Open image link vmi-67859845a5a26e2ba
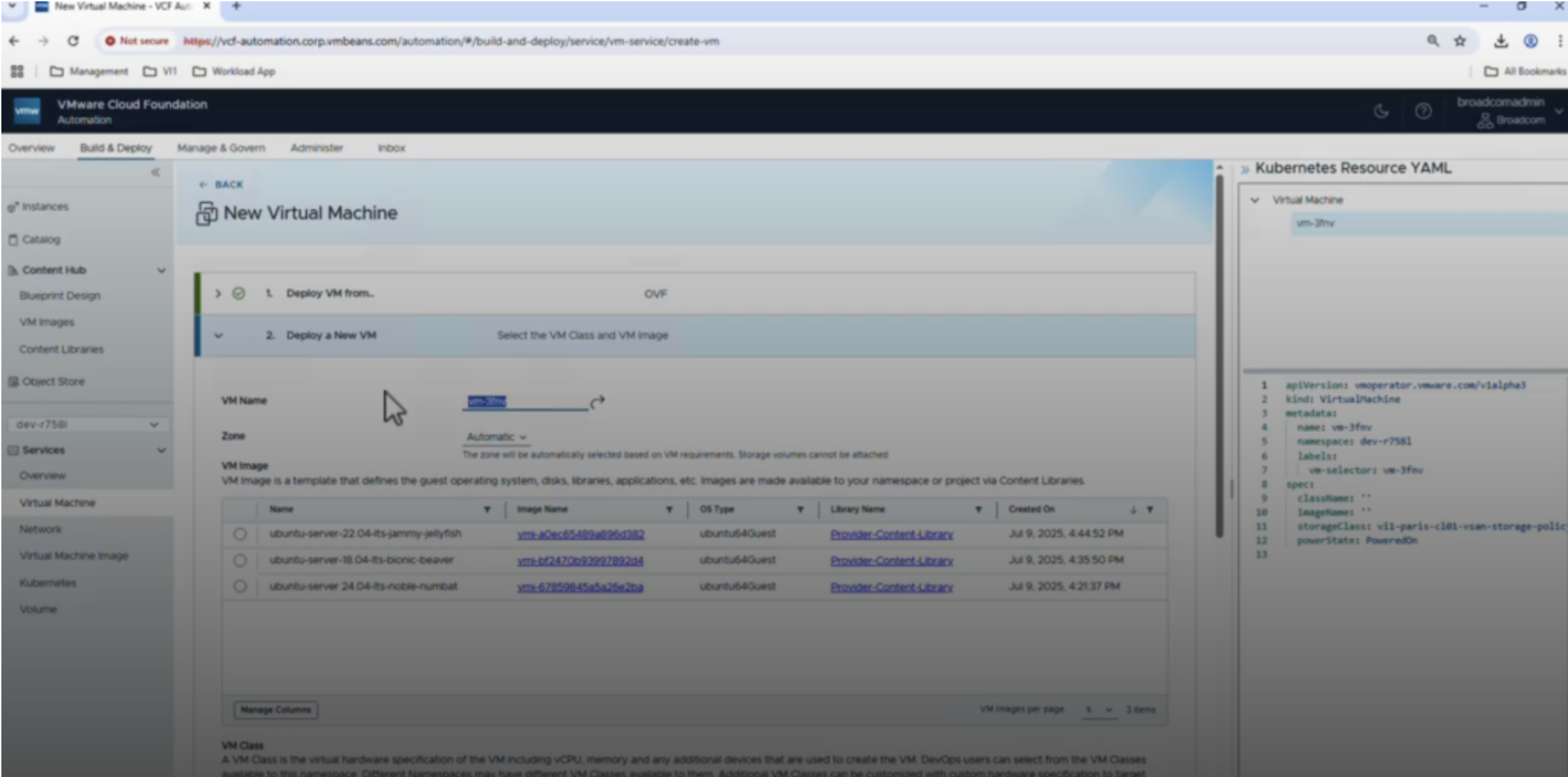 [x=581, y=587]
